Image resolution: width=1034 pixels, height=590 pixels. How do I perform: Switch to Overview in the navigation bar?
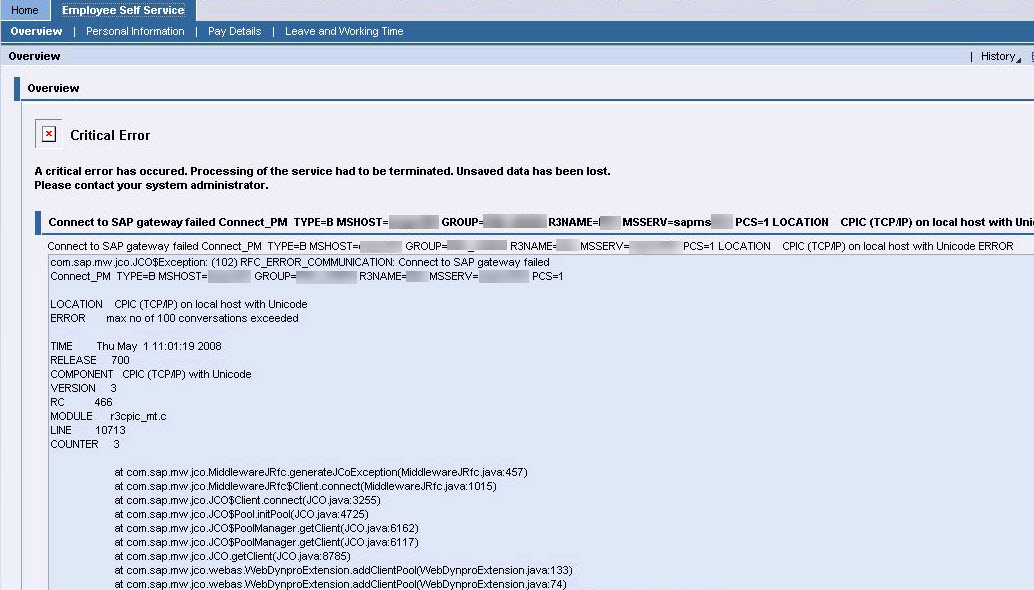point(36,31)
